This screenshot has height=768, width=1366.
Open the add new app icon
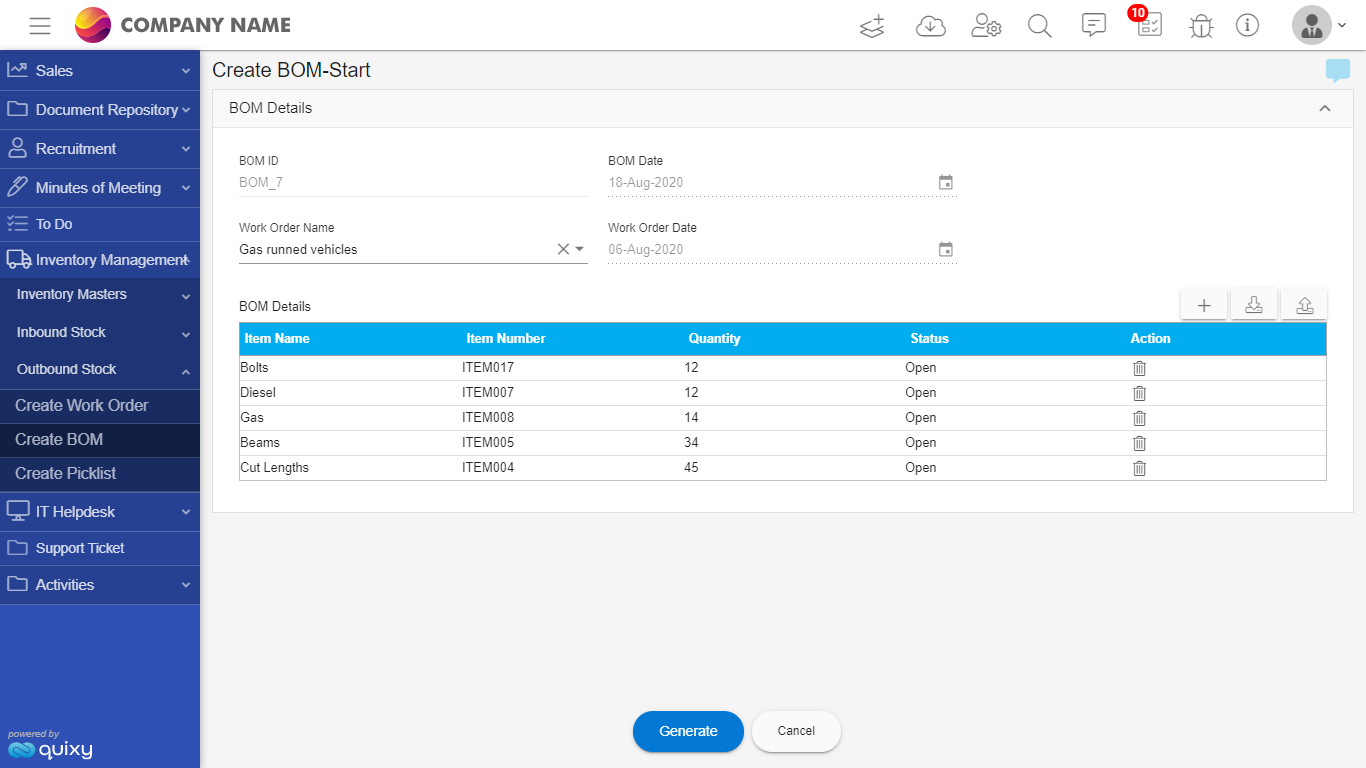[871, 25]
